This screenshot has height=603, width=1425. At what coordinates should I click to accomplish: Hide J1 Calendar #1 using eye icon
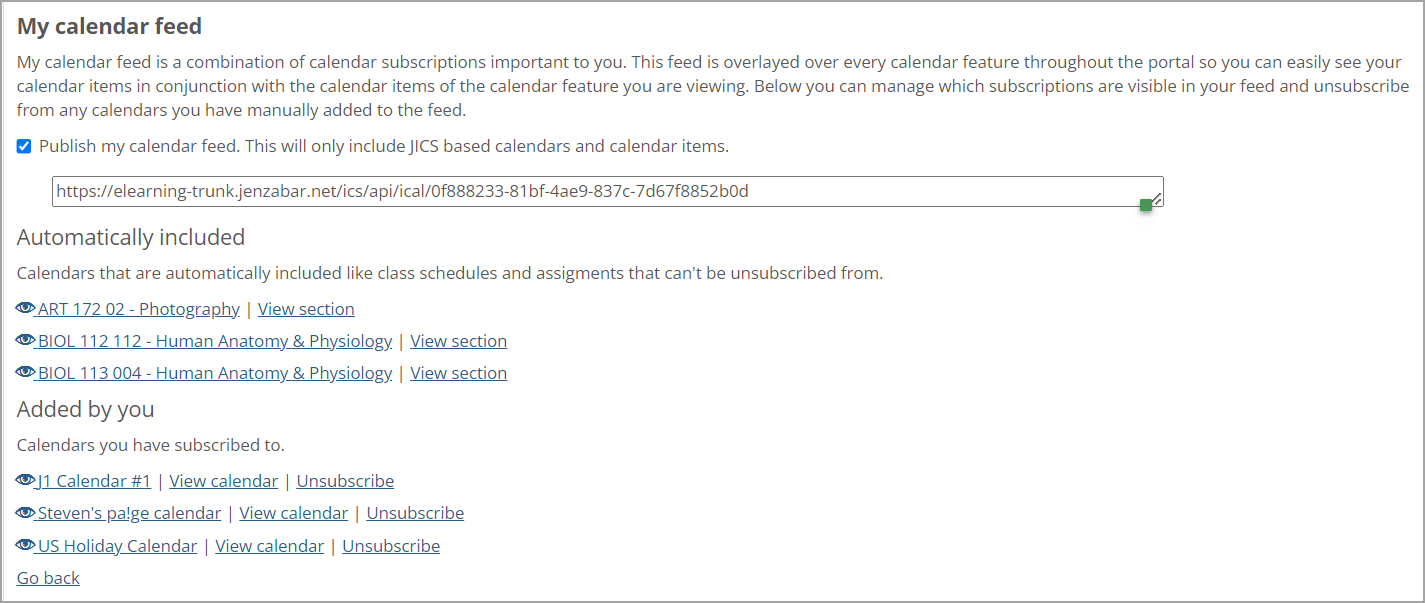(x=26, y=481)
